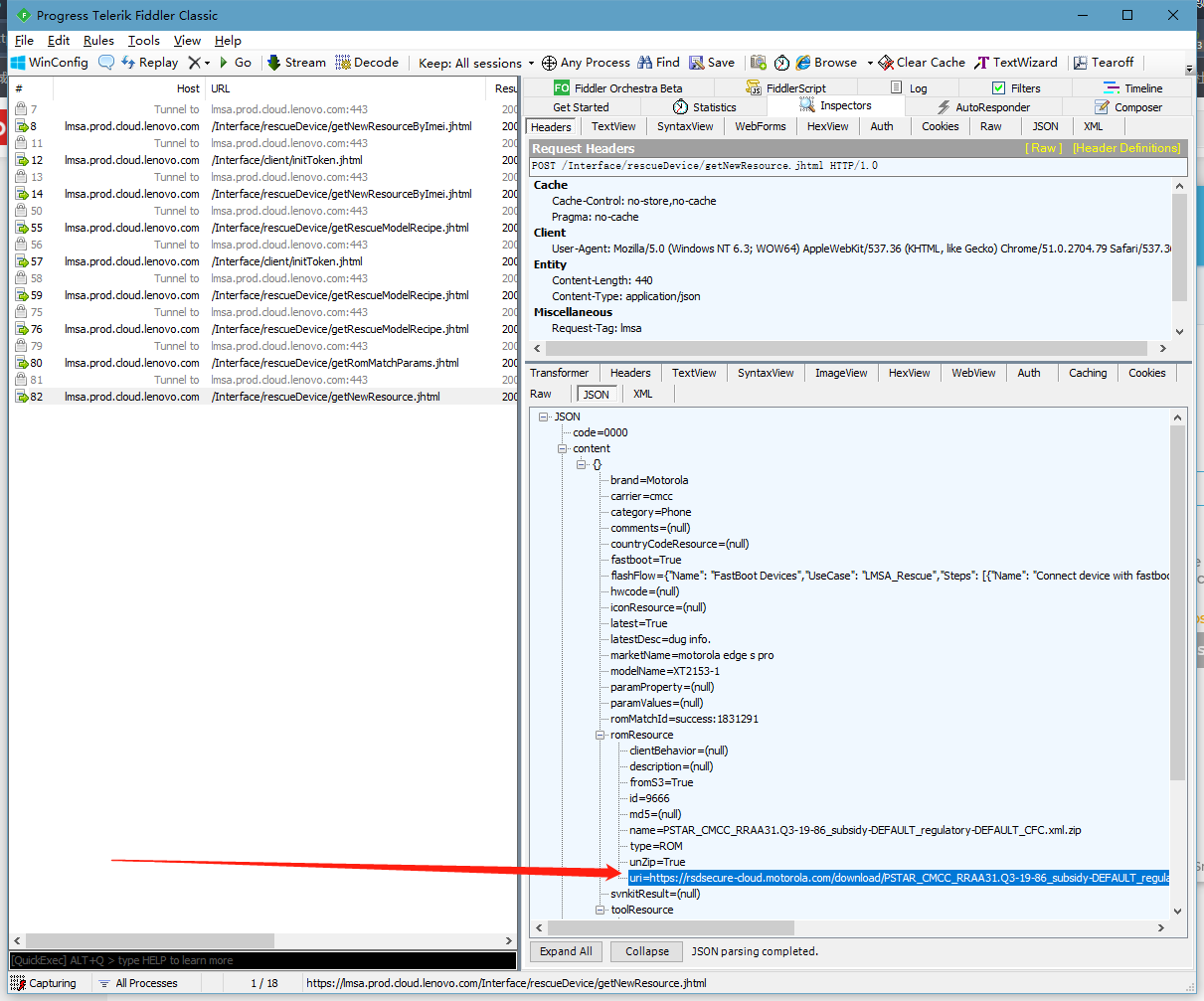This screenshot has width=1204, height=1001.
Task: Resume sessions with the Go button
Action: click(235, 62)
